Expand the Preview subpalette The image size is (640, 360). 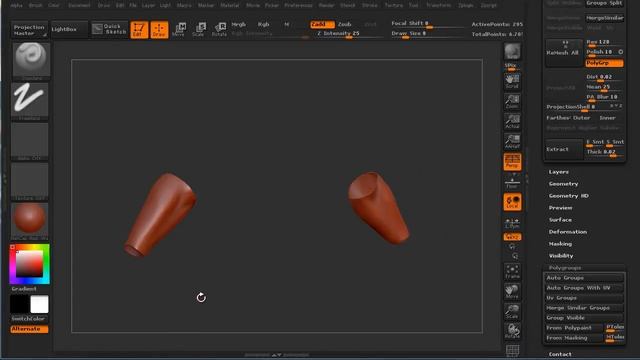560,208
